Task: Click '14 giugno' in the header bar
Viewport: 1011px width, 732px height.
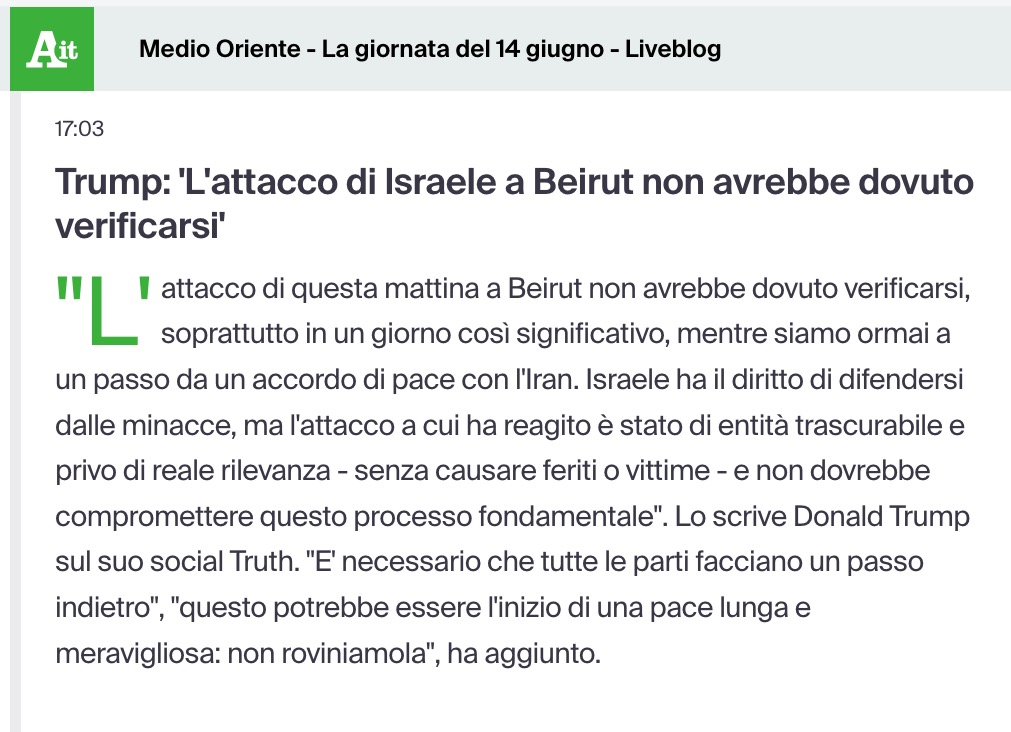Action: tap(549, 49)
